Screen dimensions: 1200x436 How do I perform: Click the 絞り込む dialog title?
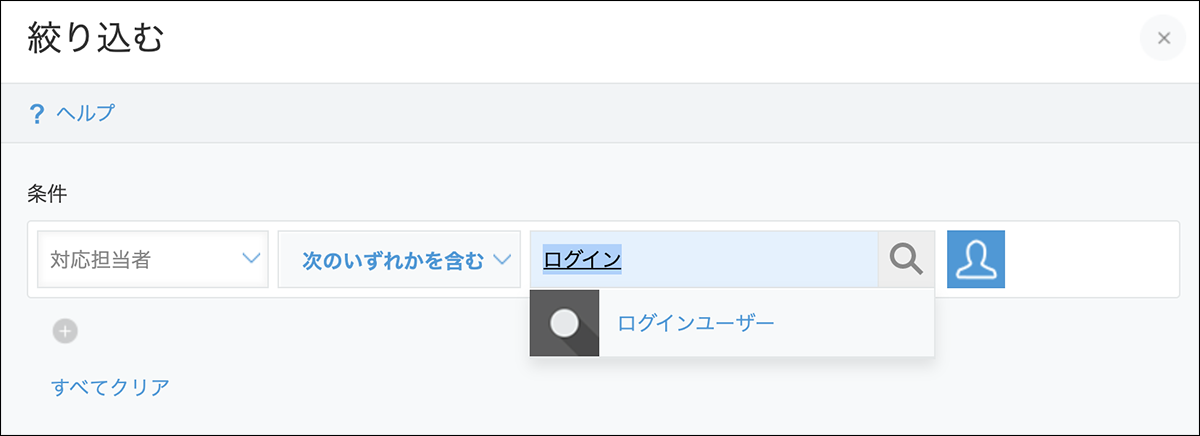click(96, 40)
